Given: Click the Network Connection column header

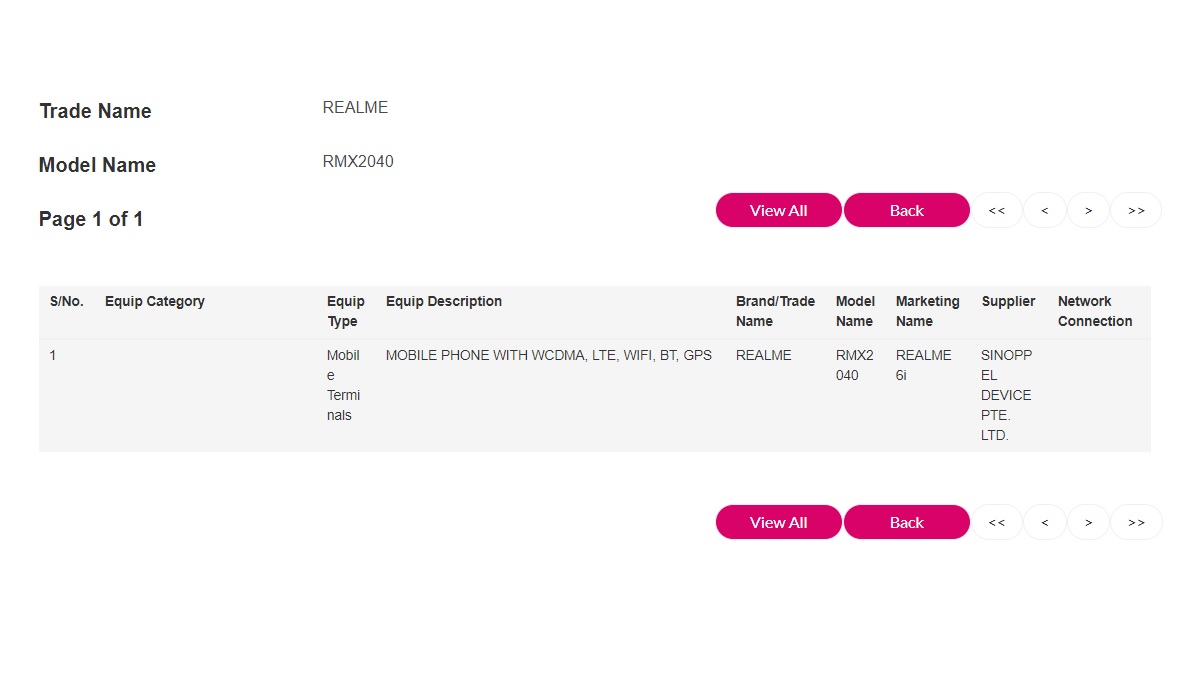Looking at the screenshot, I should tap(1094, 311).
